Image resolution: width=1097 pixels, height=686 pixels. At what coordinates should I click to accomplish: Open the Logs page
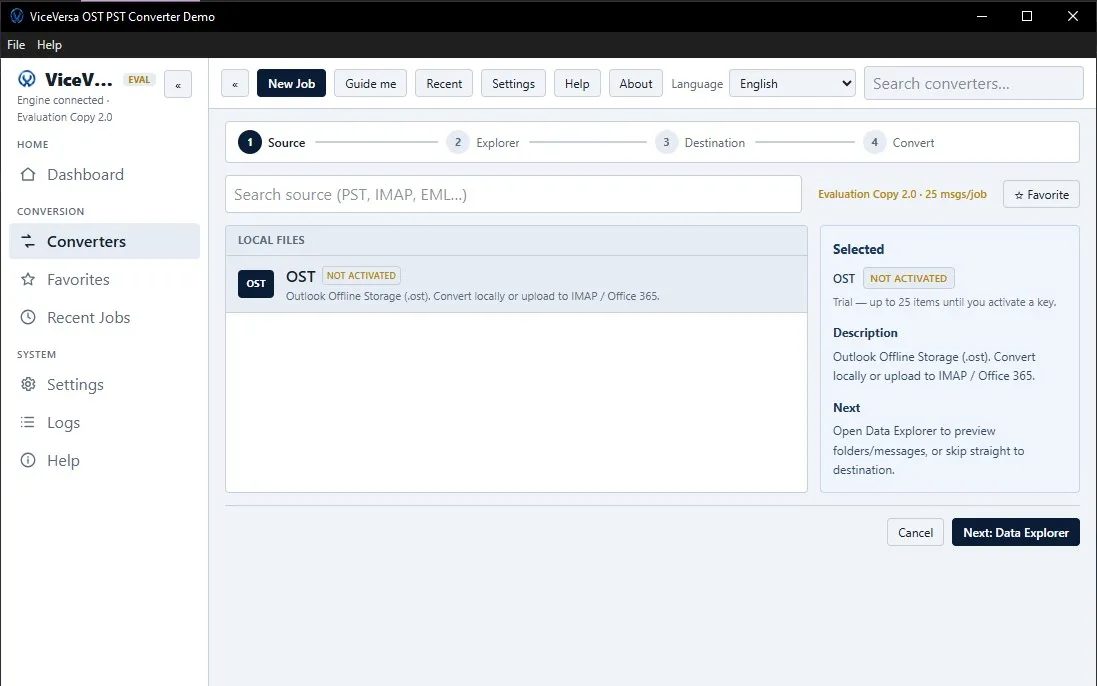coord(104,422)
